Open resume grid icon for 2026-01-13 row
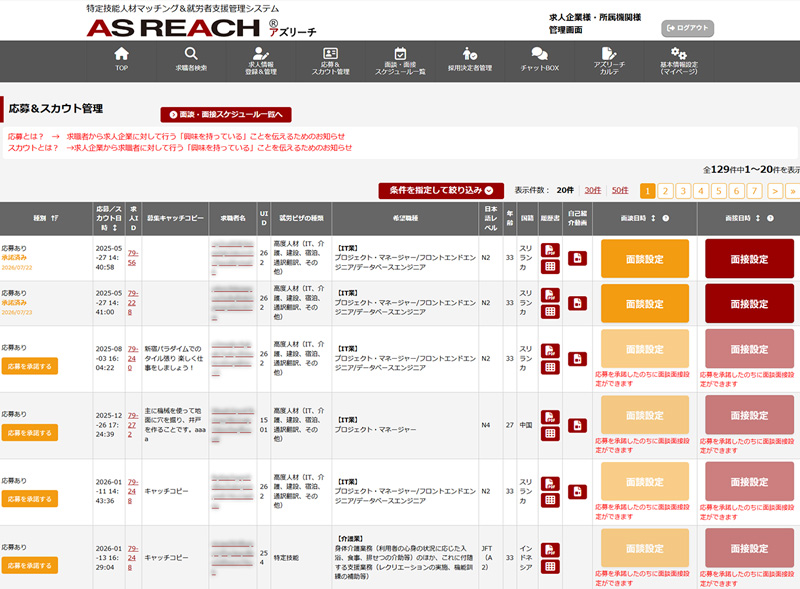The image size is (800, 589). [550, 567]
